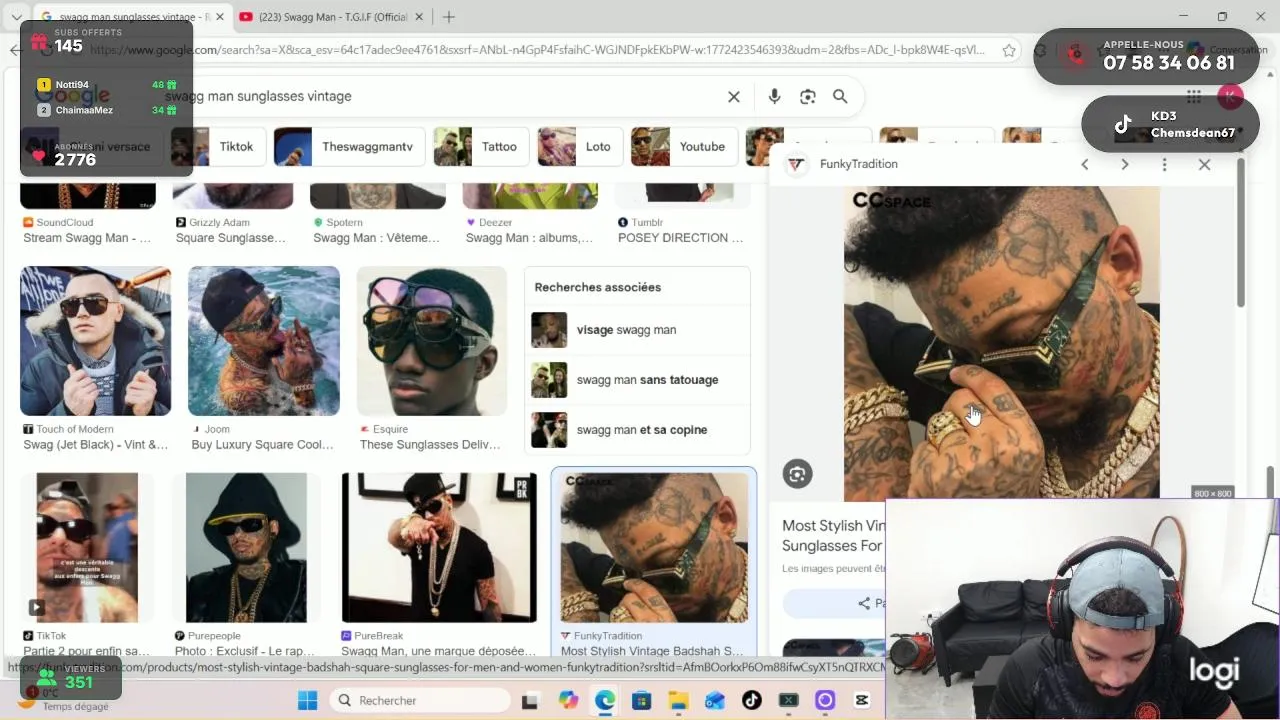This screenshot has width=1280, height=720.
Task: Select the Tiktok filter chip
Action: coord(219,147)
